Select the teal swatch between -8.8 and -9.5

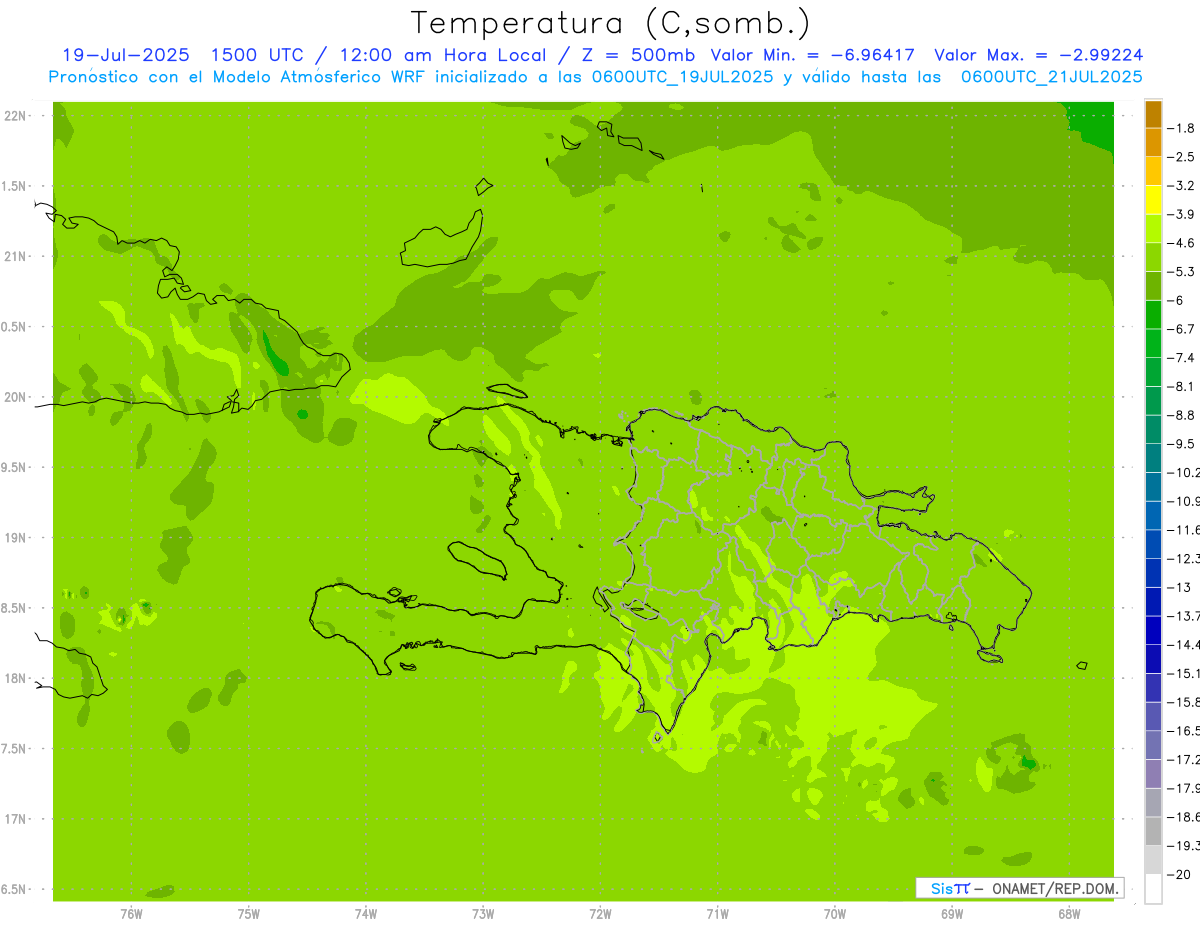pyautogui.click(x=1153, y=430)
